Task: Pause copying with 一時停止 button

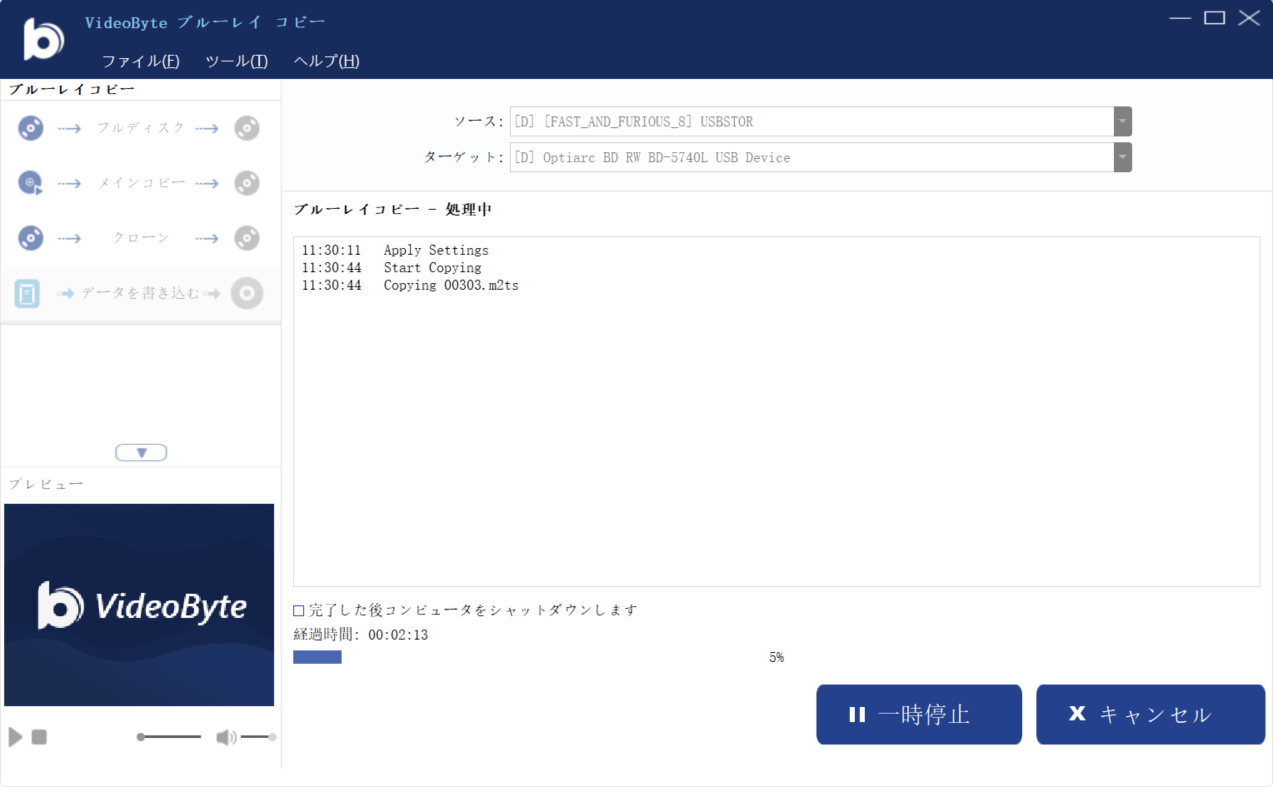Action: click(x=918, y=714)
